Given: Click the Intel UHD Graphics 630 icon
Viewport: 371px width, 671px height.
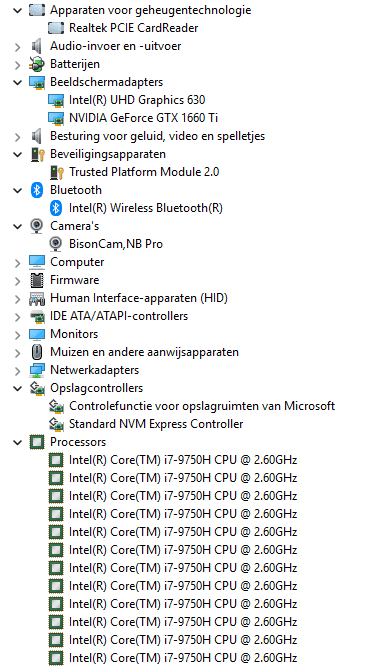Looking at the screenshot, I should (56, 100).
